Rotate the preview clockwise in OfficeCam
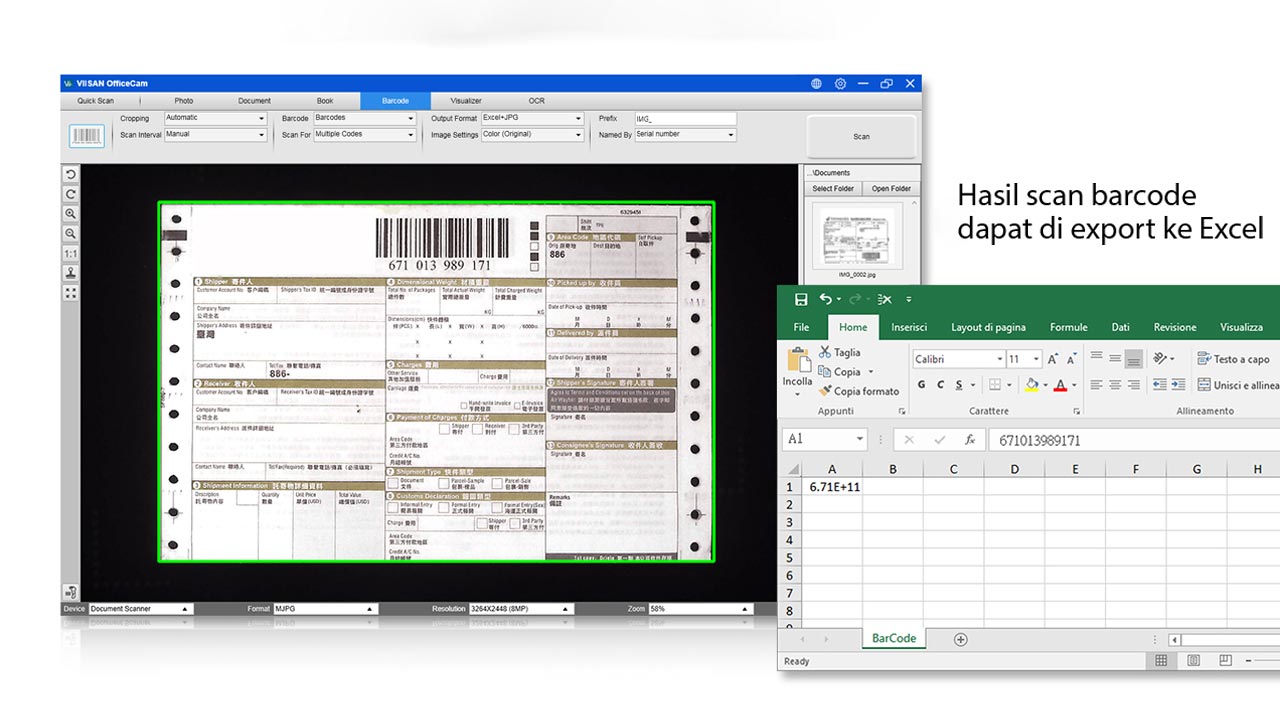 click(x=71, y=194)
